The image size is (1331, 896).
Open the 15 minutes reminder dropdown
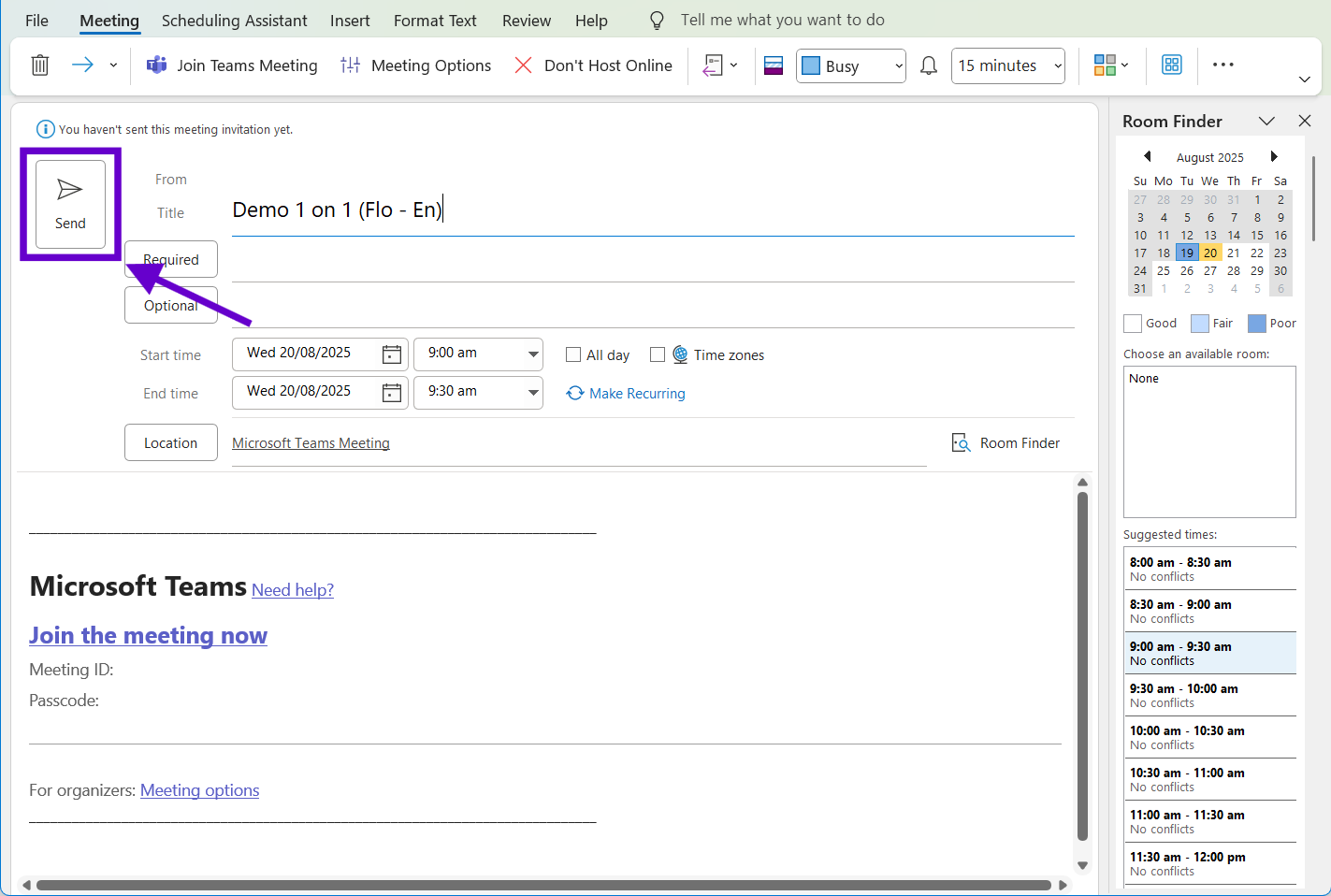[1008, 65]
